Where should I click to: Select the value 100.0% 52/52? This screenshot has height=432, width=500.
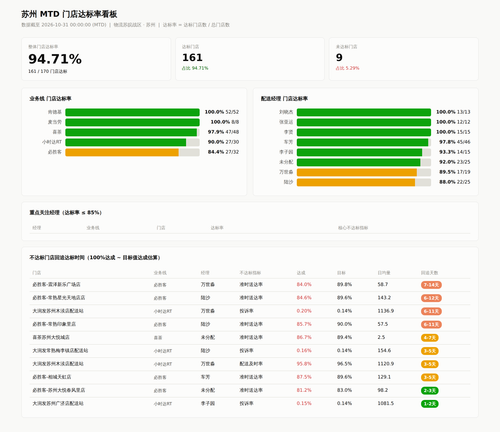(x=222, y=112)
